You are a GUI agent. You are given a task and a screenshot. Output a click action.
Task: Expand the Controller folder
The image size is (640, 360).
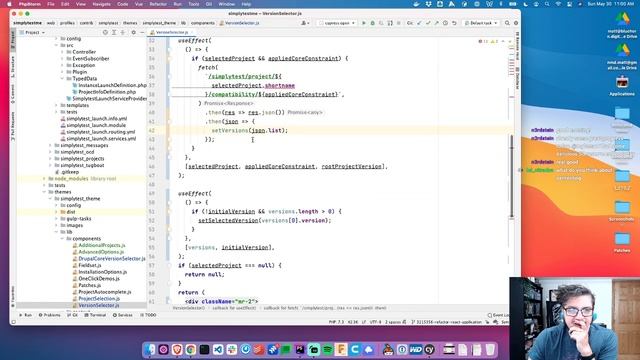pyautogui.click(x=62, y=52)
